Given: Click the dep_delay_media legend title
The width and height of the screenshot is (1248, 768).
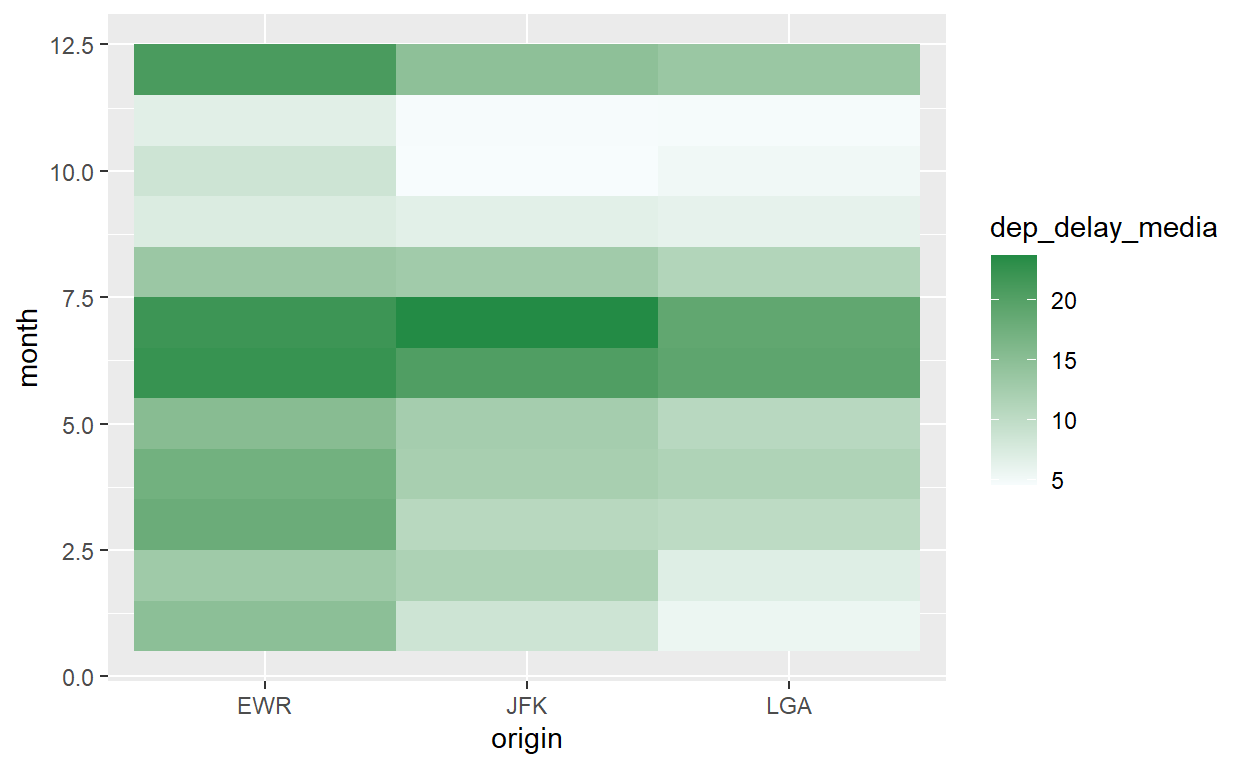Looking at the screenshot, I should click(1104, 228).
